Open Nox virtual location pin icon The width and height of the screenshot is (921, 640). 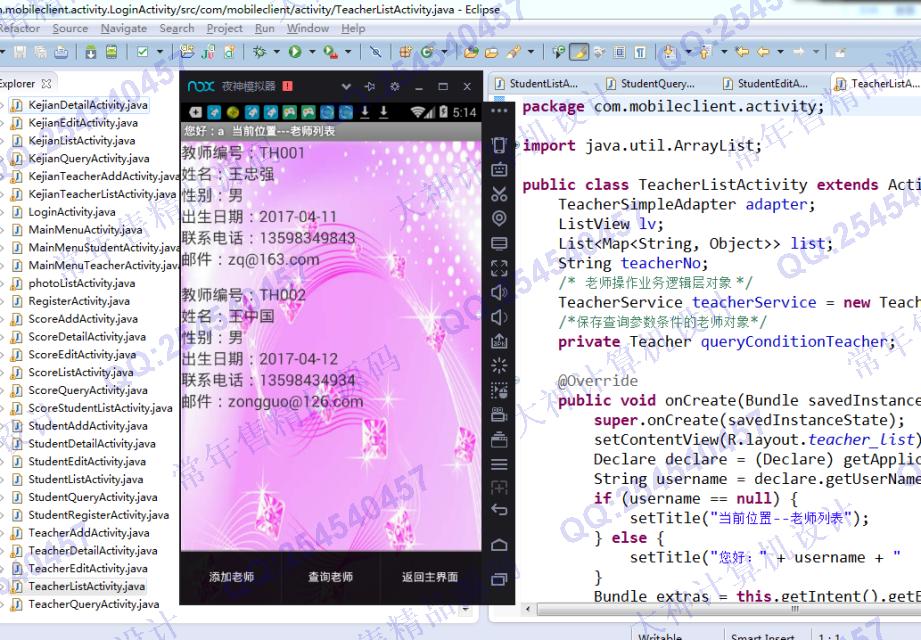click(x=499, y=218)
